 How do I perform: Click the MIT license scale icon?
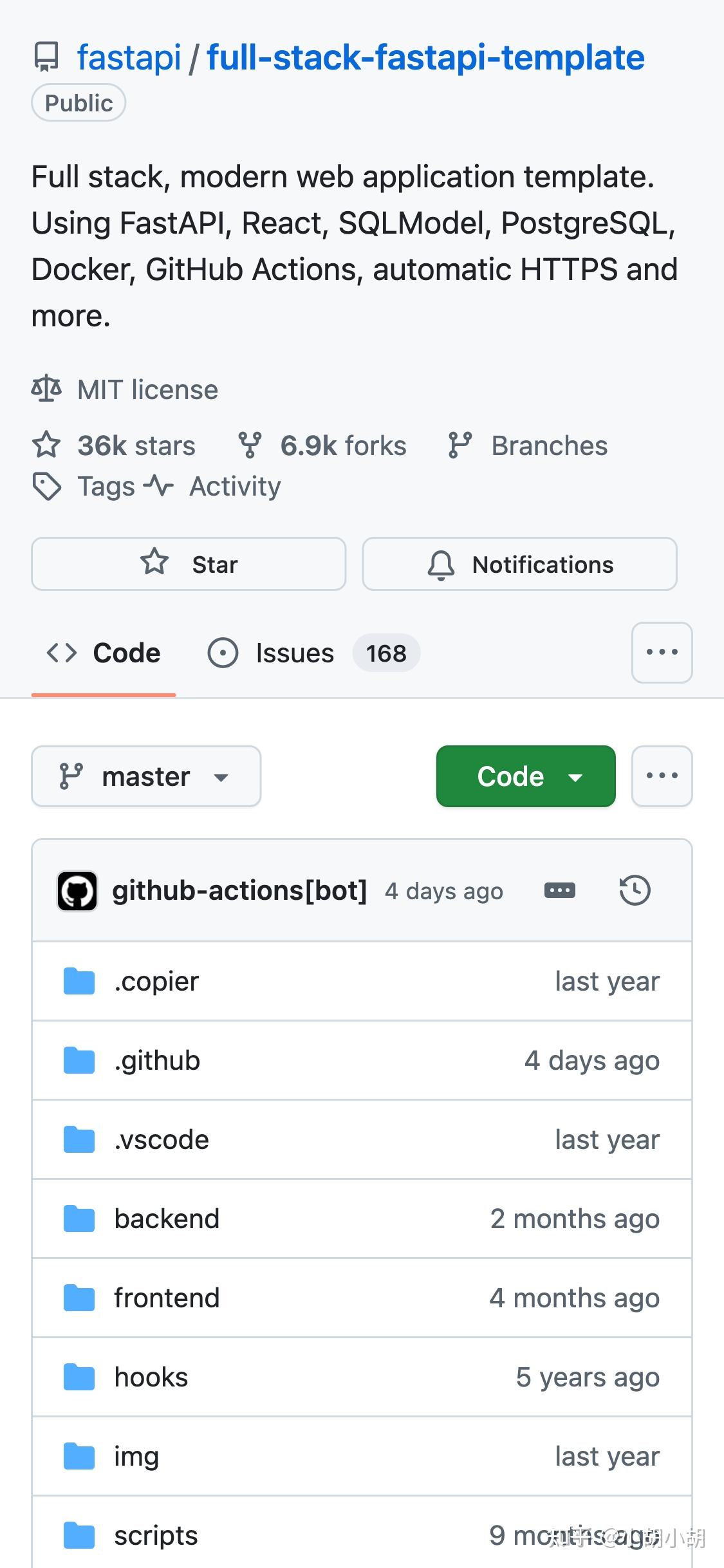tap(46, 389)
